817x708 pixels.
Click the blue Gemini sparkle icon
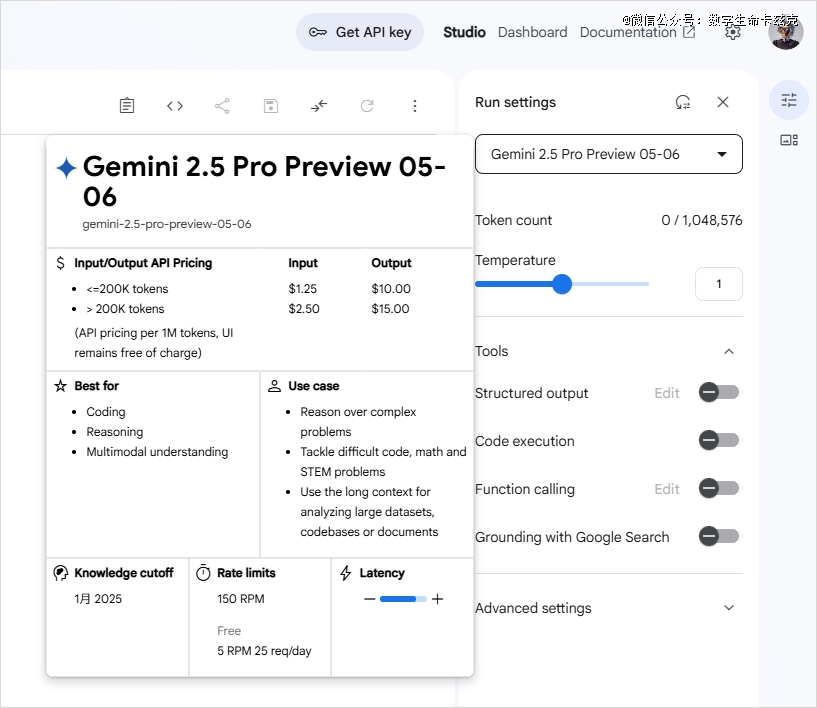pyautogui.click(x=66, y=168)
